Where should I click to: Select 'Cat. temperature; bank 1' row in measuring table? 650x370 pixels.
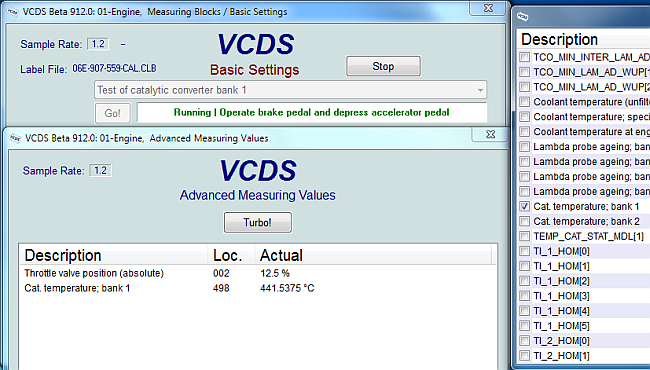click(x=257, y=288)
